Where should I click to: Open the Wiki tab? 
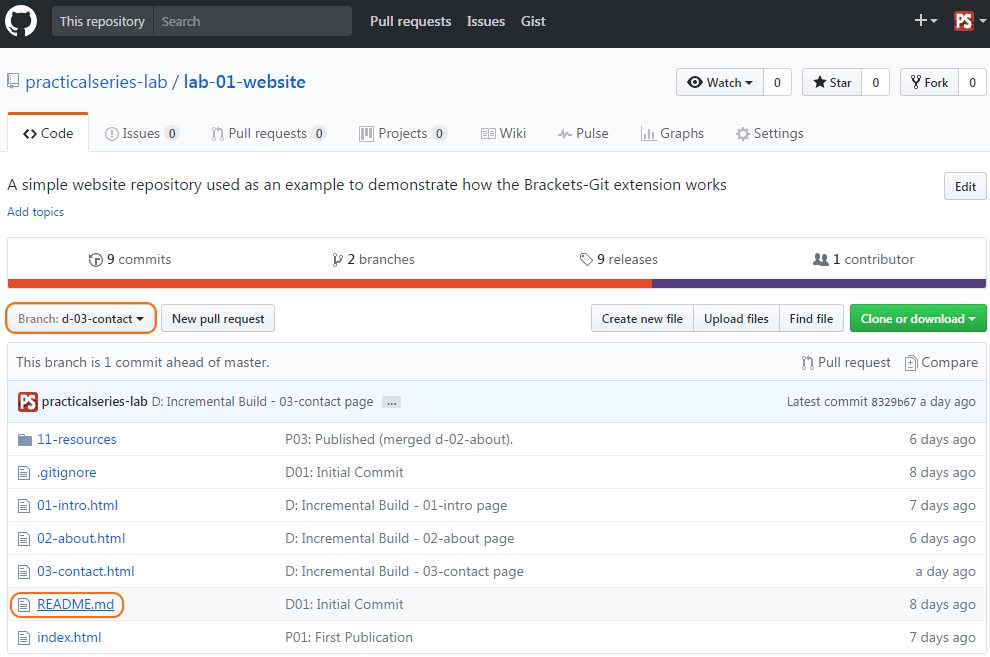(503, 133)
